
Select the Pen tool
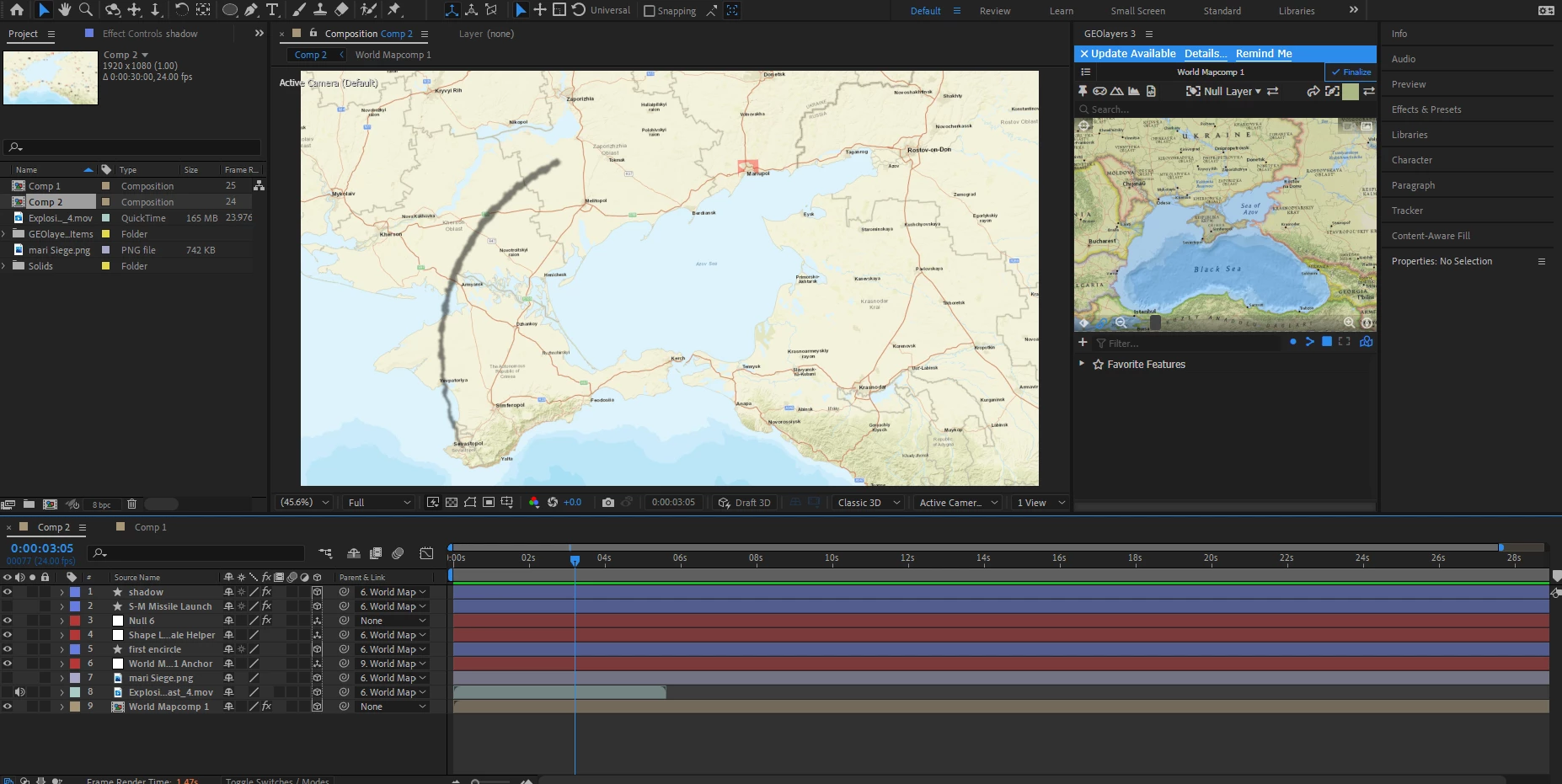tap(251, 10)
